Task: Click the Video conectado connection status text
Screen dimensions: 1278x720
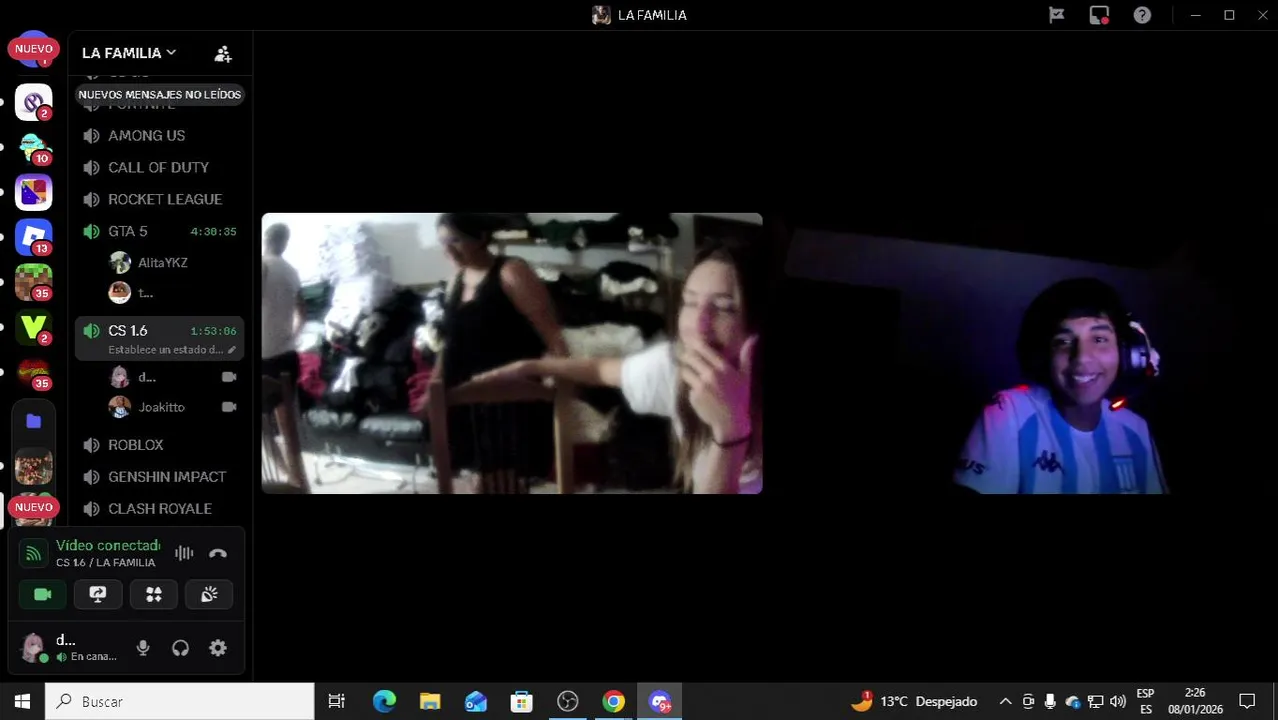Action: 108,545
